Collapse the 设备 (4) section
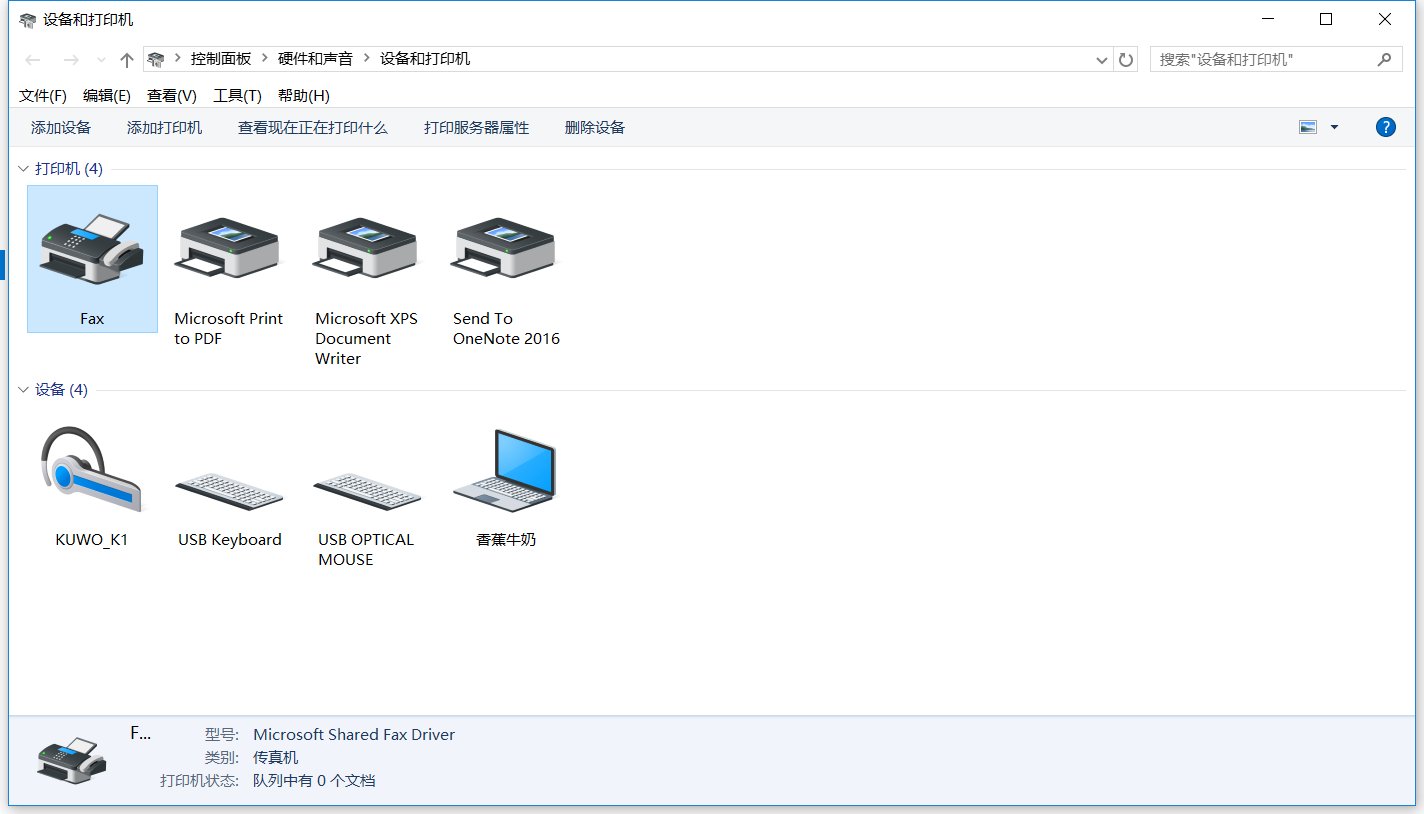Viewport: 1424px width, 814px height. coord(22,390)
